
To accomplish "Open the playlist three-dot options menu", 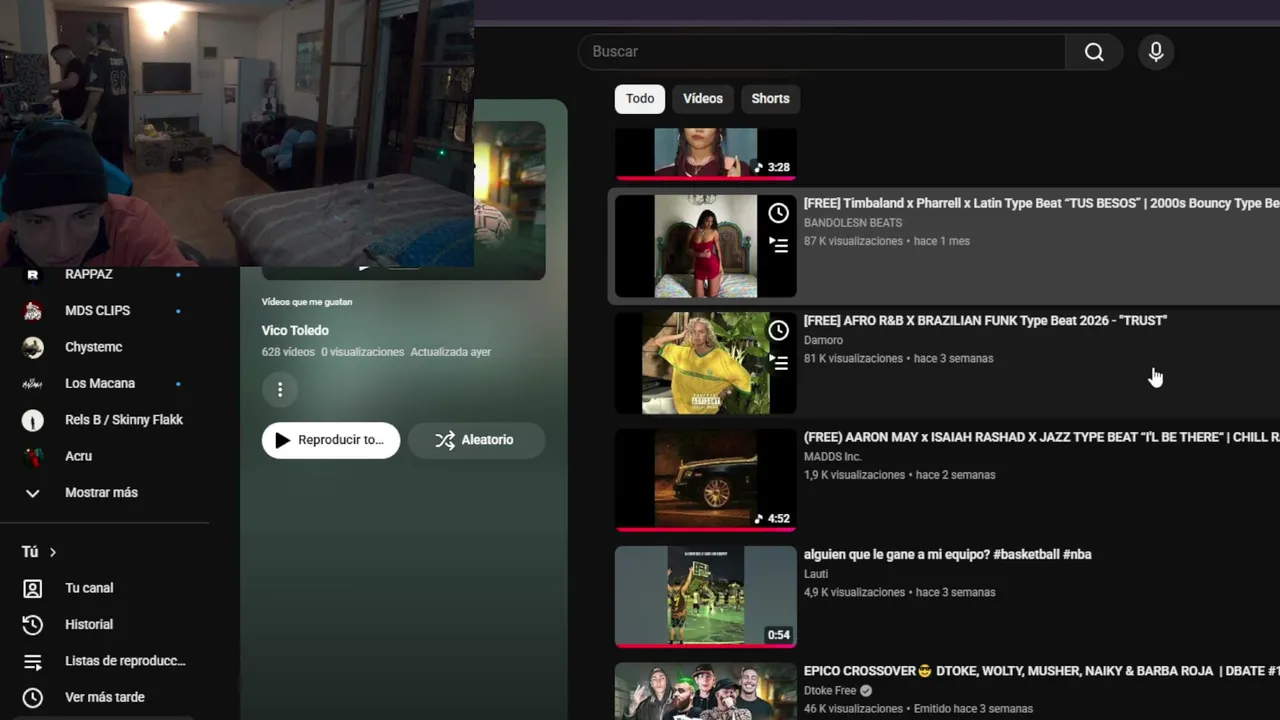I will pyautogui.click(x=280, y=389).
